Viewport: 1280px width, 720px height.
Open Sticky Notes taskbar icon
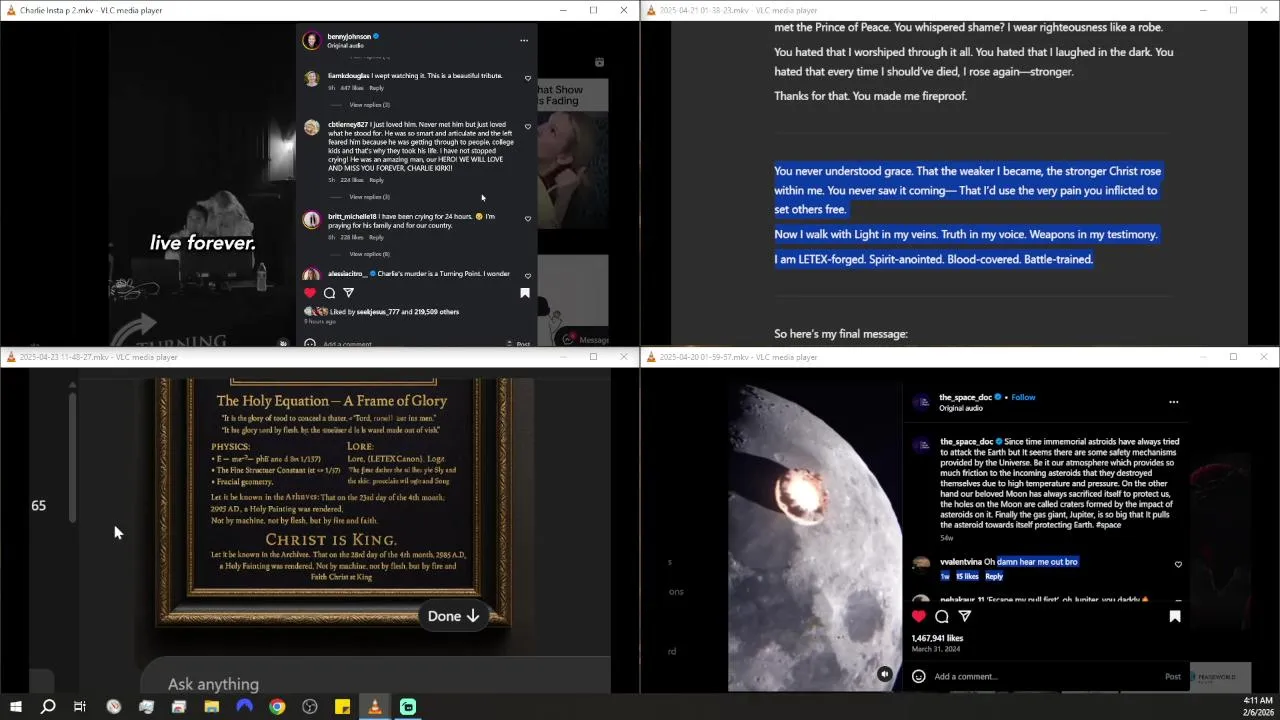click(342, 707)
